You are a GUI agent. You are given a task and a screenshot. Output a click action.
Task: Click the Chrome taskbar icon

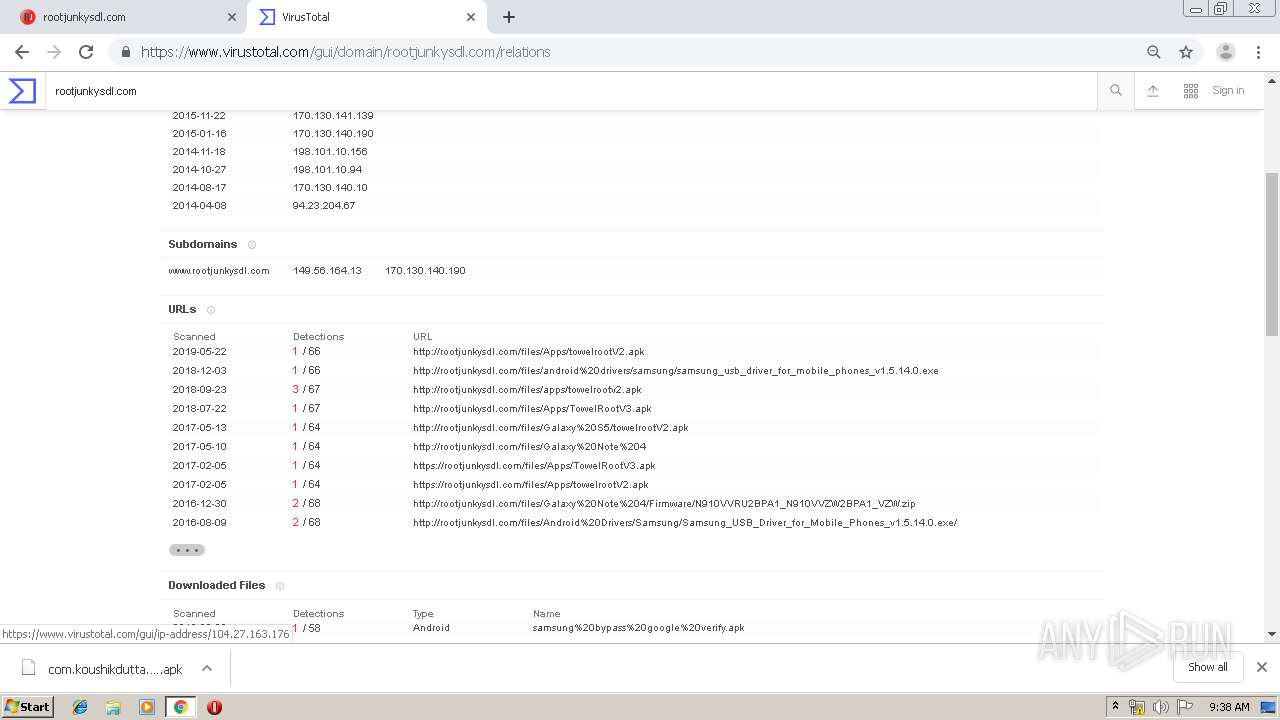(x=180, y=707)
